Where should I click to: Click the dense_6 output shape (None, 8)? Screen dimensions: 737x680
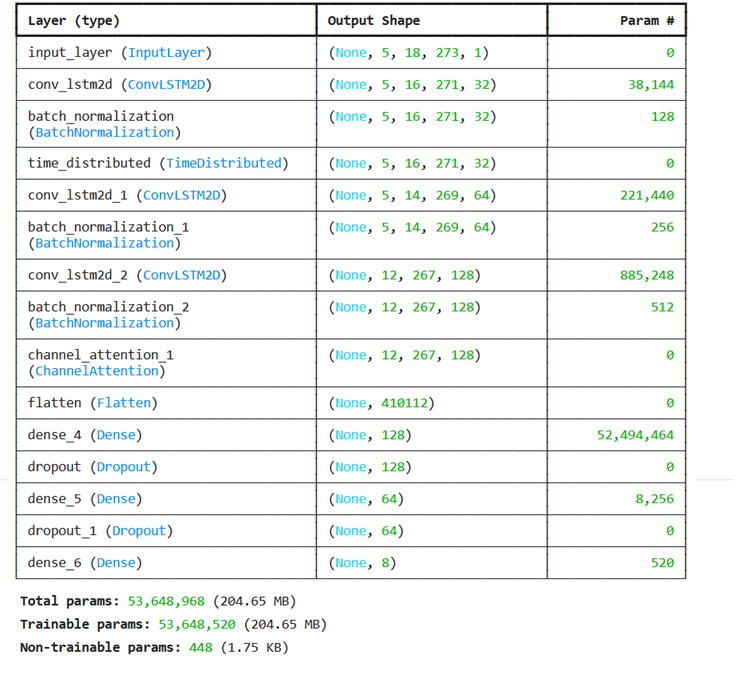tap(362, 563)
